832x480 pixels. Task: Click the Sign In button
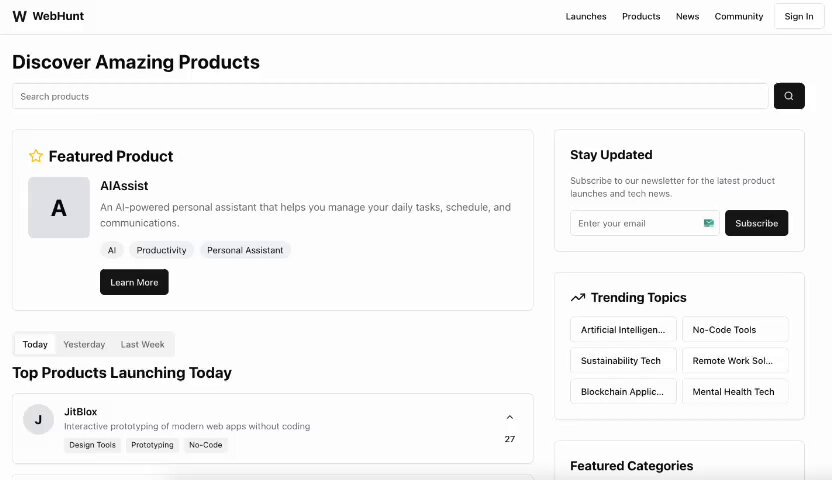coord(799,16)
